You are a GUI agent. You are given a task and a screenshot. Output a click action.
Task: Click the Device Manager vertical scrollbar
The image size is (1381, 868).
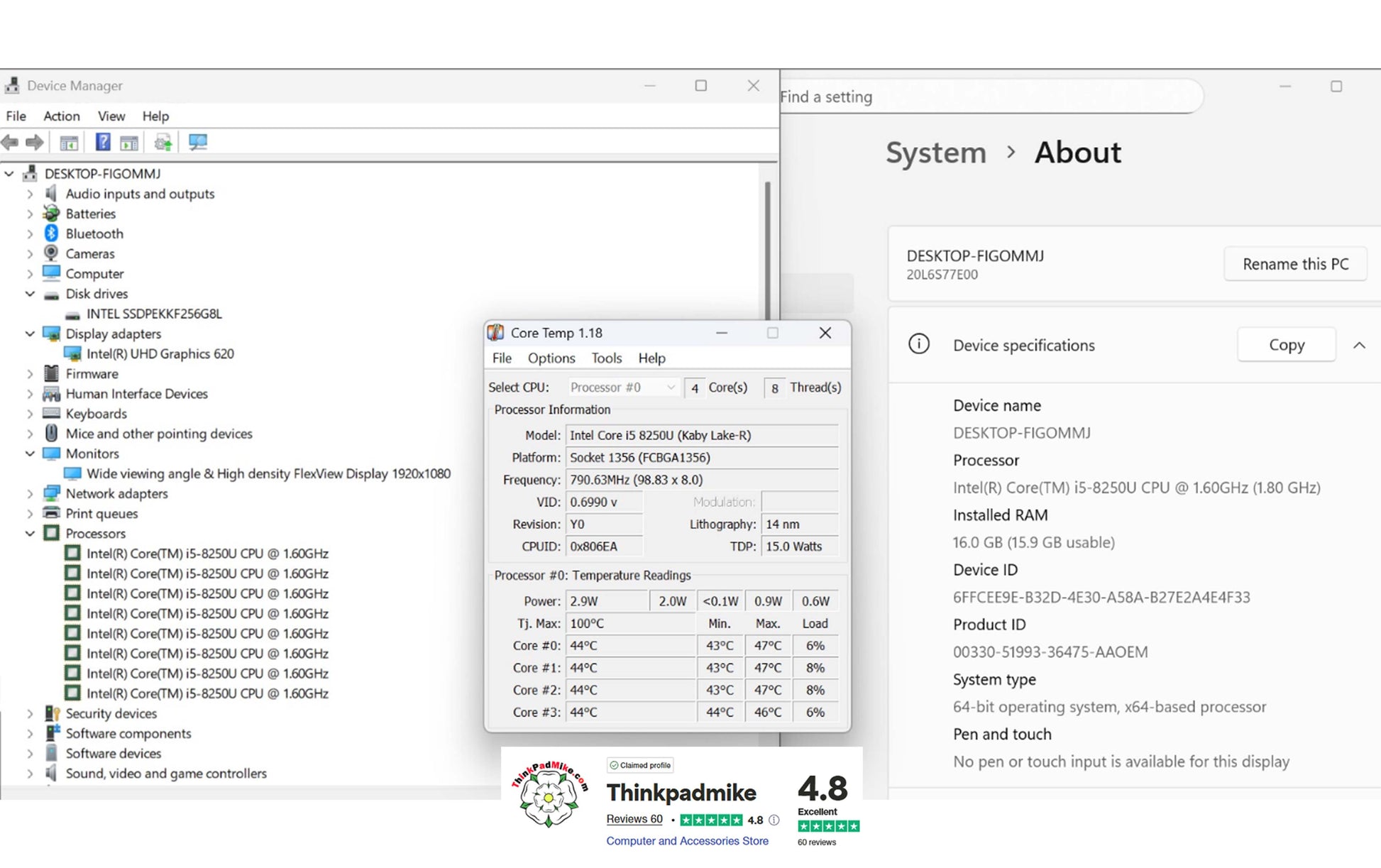[x=768, y=252]
